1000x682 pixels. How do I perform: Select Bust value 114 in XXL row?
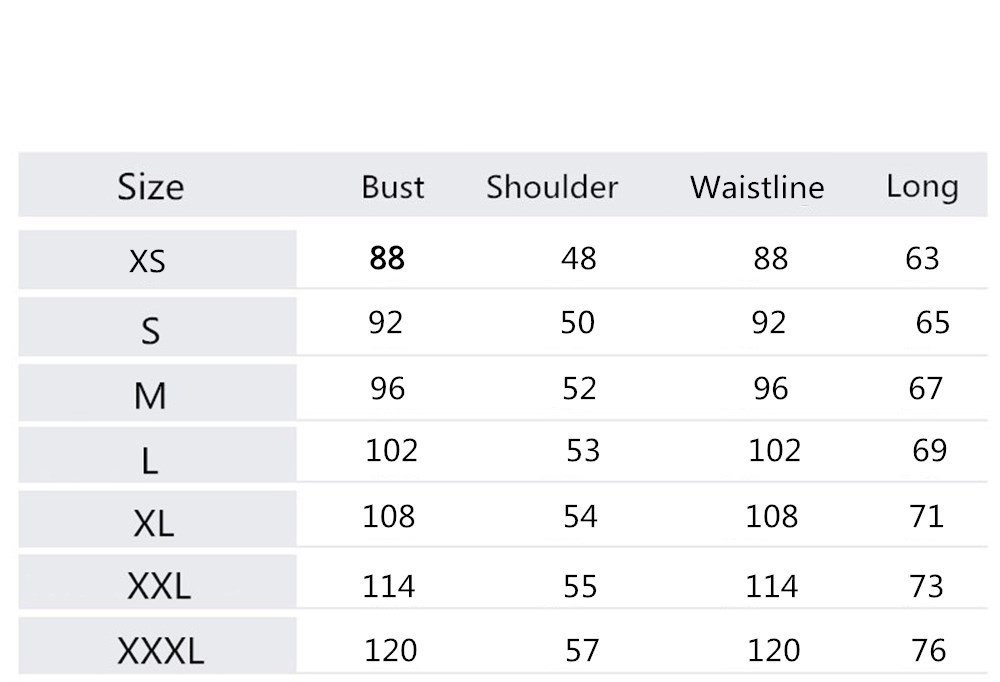pyautogui.click(x=389, y=585)
